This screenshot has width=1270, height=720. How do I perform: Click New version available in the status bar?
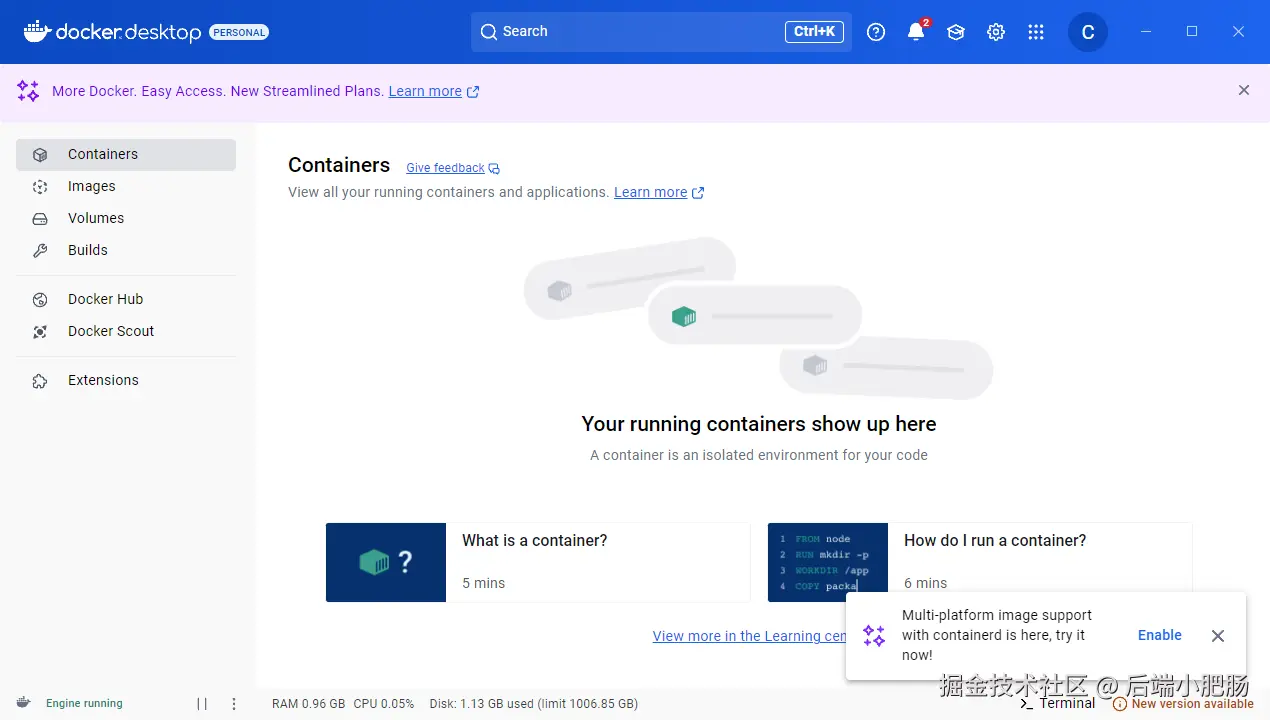pyautogui.click(x=1192, y=704)
